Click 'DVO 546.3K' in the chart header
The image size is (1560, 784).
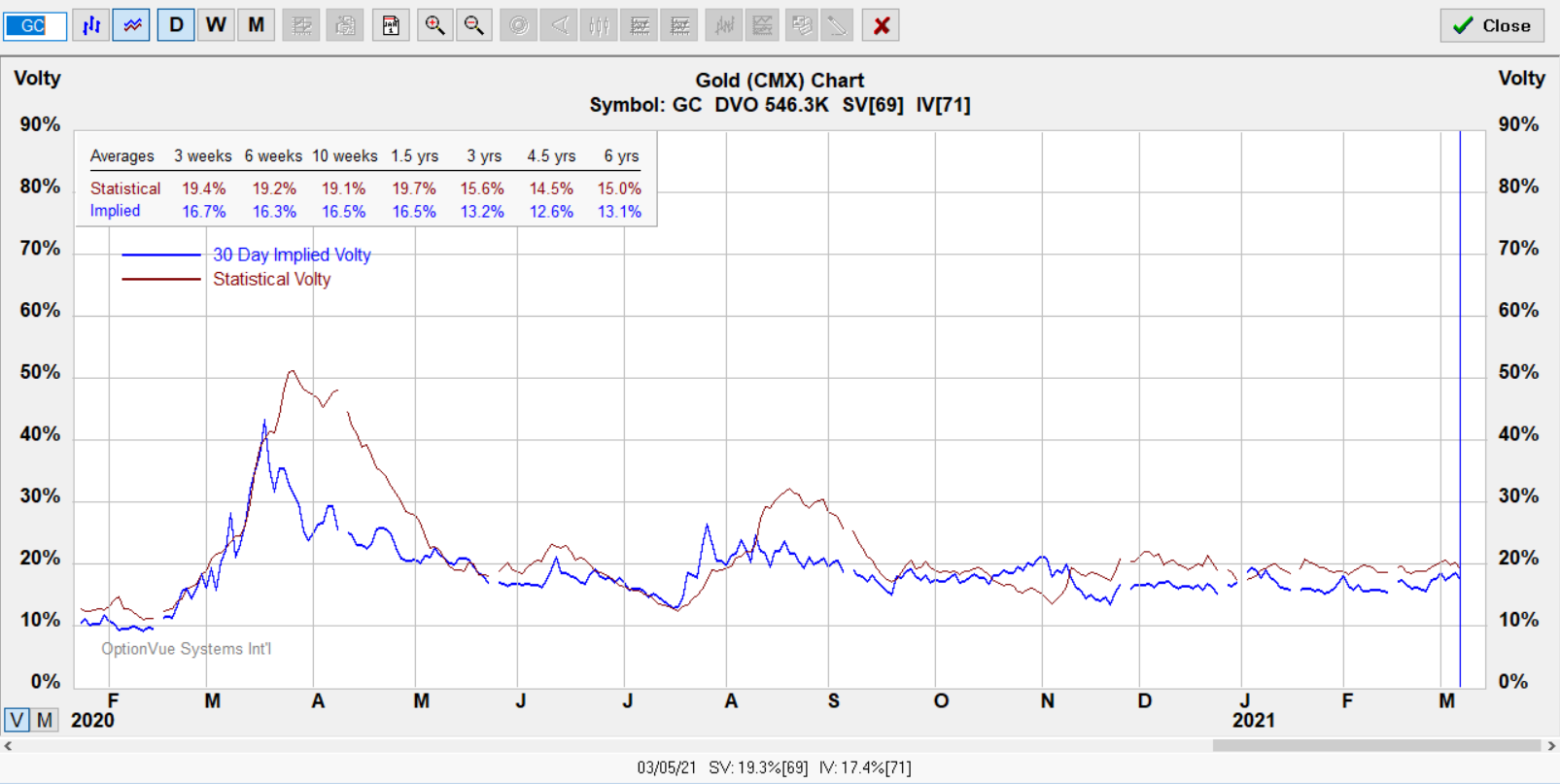(772, 105)
